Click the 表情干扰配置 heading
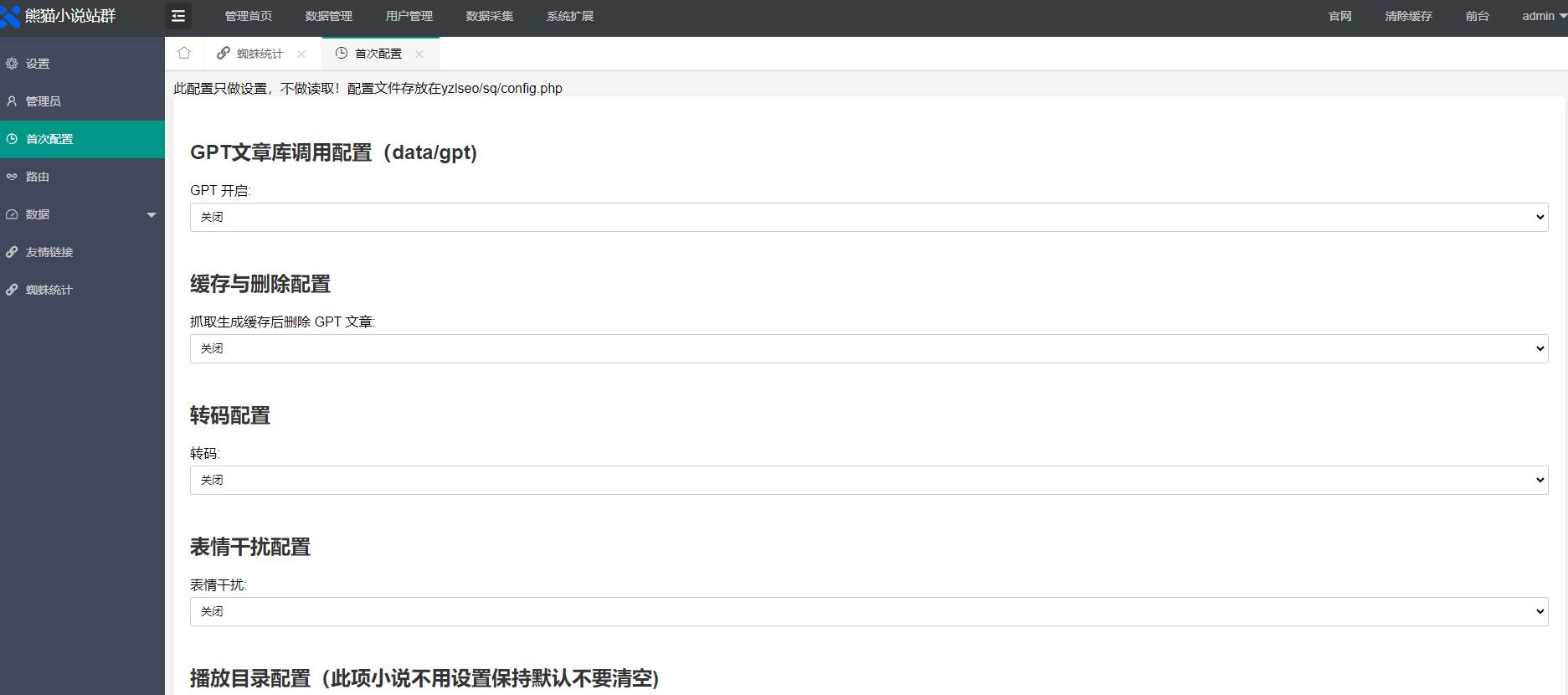The width and height of the screenshot is (1568, 695). point(250,547)
